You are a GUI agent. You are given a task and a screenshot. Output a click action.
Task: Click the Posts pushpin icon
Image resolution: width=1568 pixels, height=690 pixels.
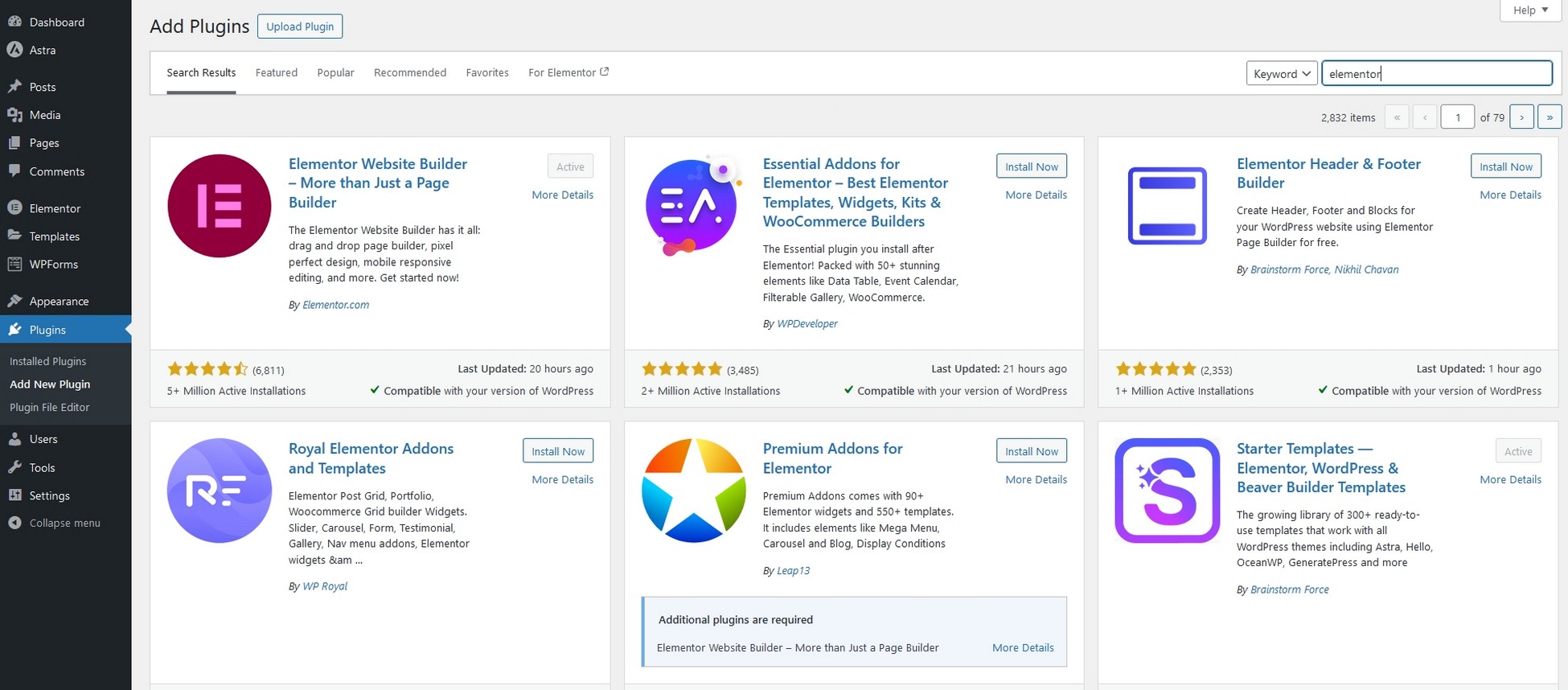point(14,86)
